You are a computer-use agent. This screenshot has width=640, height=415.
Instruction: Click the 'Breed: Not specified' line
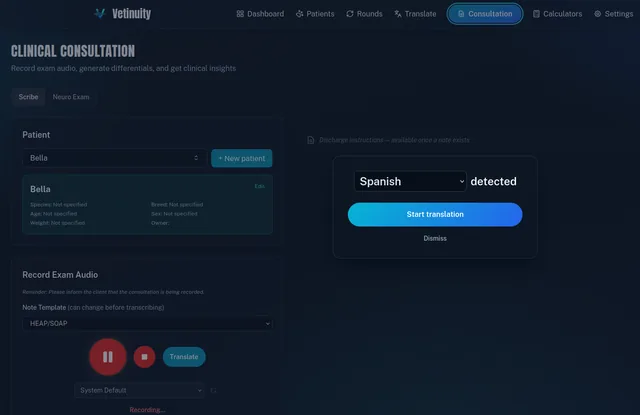177,204
